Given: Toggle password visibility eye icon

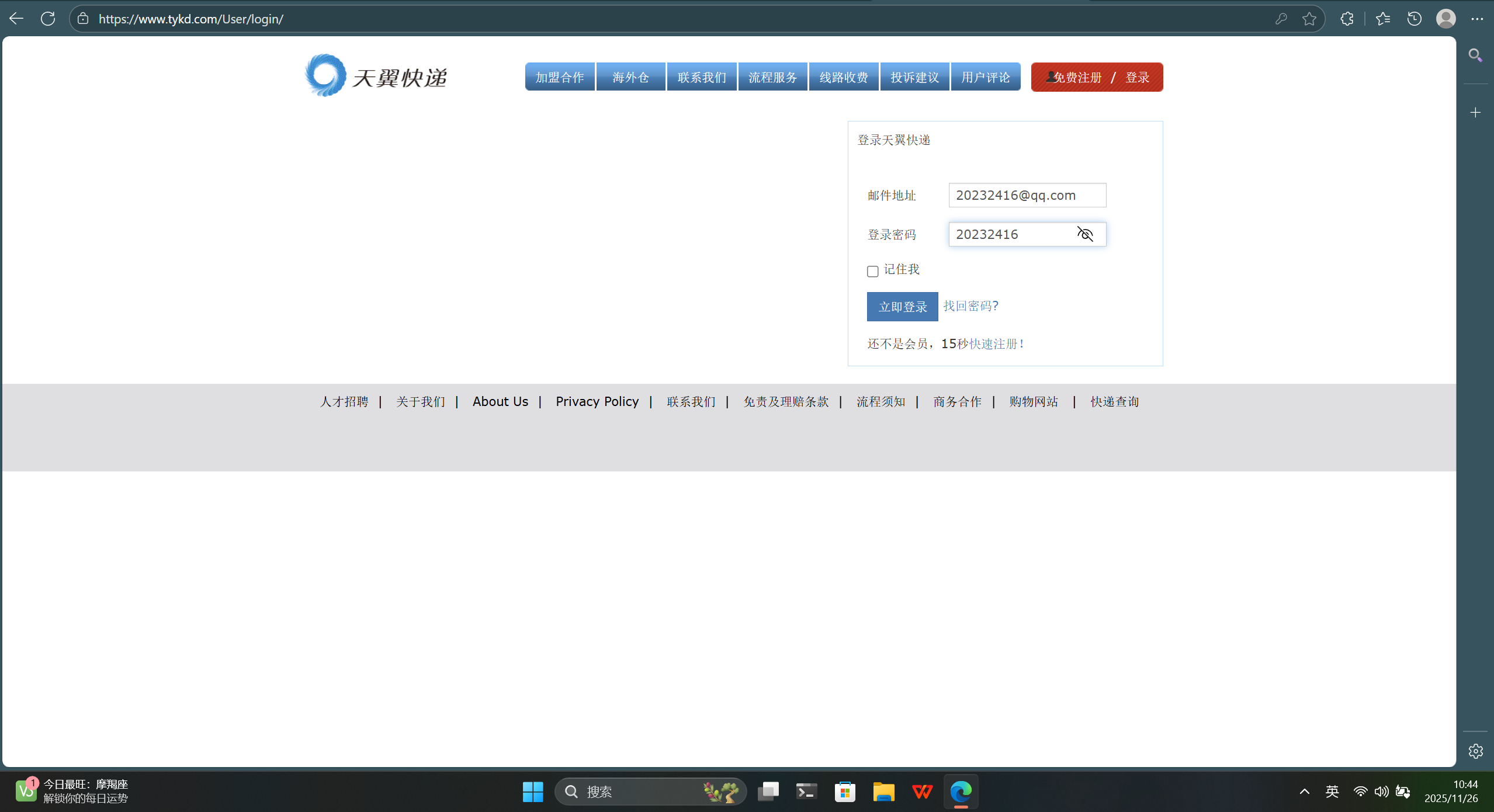Looking at the screenshot, I should point(1085,234).
